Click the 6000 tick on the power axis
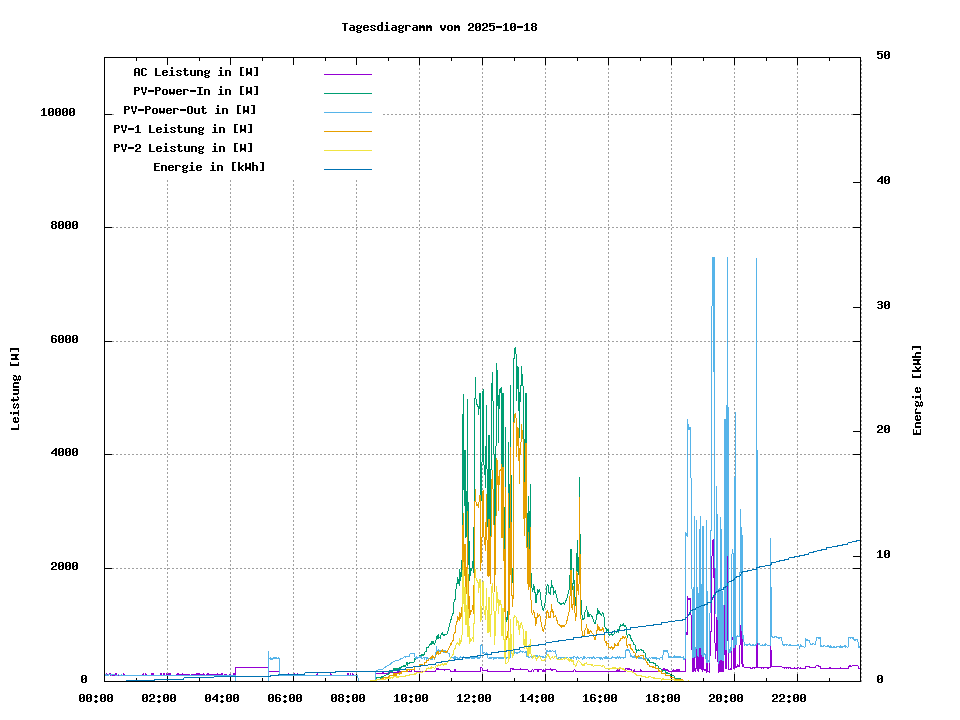The width and height of the screenshot is (960, 720). (x=64, y=340)
